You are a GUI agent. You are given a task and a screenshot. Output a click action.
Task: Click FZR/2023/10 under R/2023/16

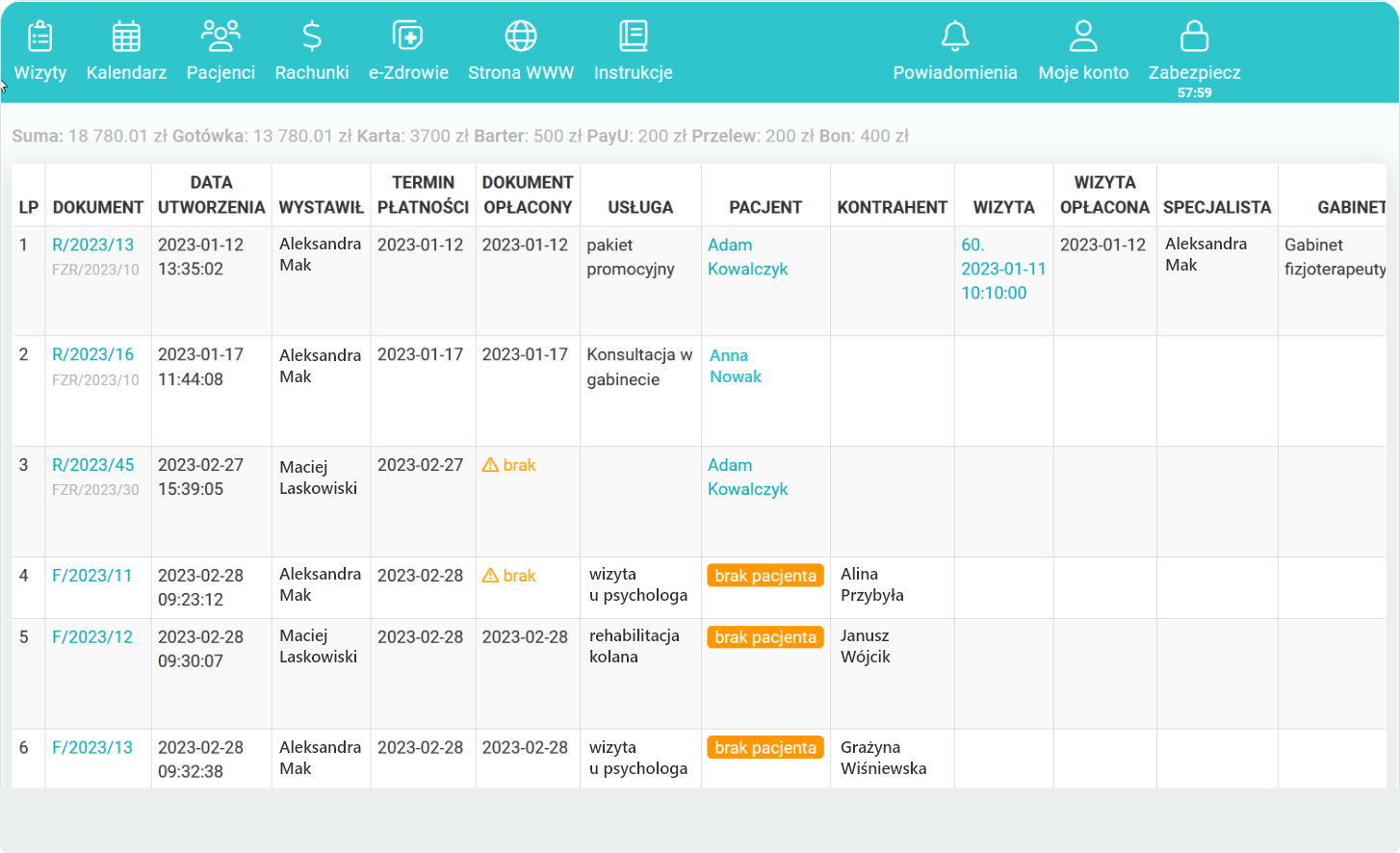coord(95,380)
